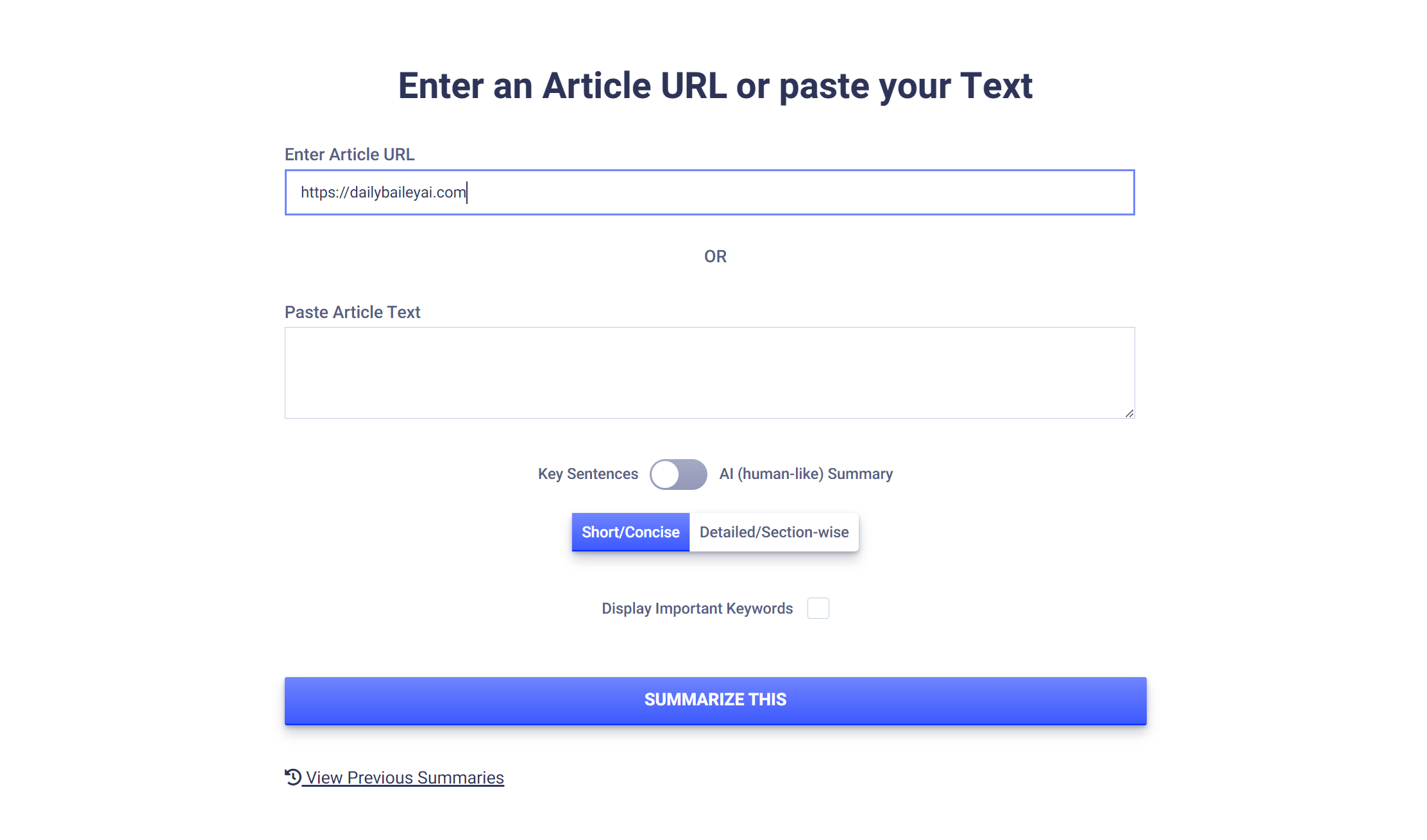Screen dimensions: 1427x840
Task: Click the word Summaries in bottom link
Action: coord(460,777)
